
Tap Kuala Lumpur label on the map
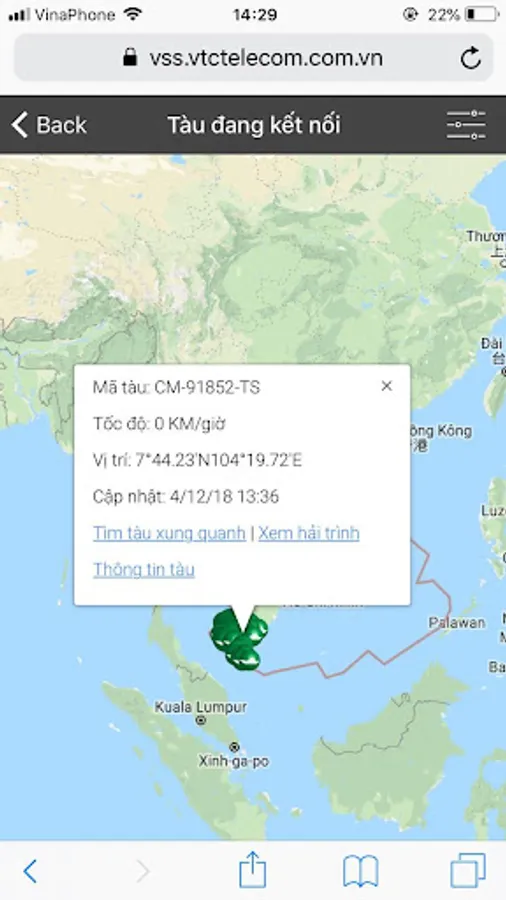tap(201, 707)
